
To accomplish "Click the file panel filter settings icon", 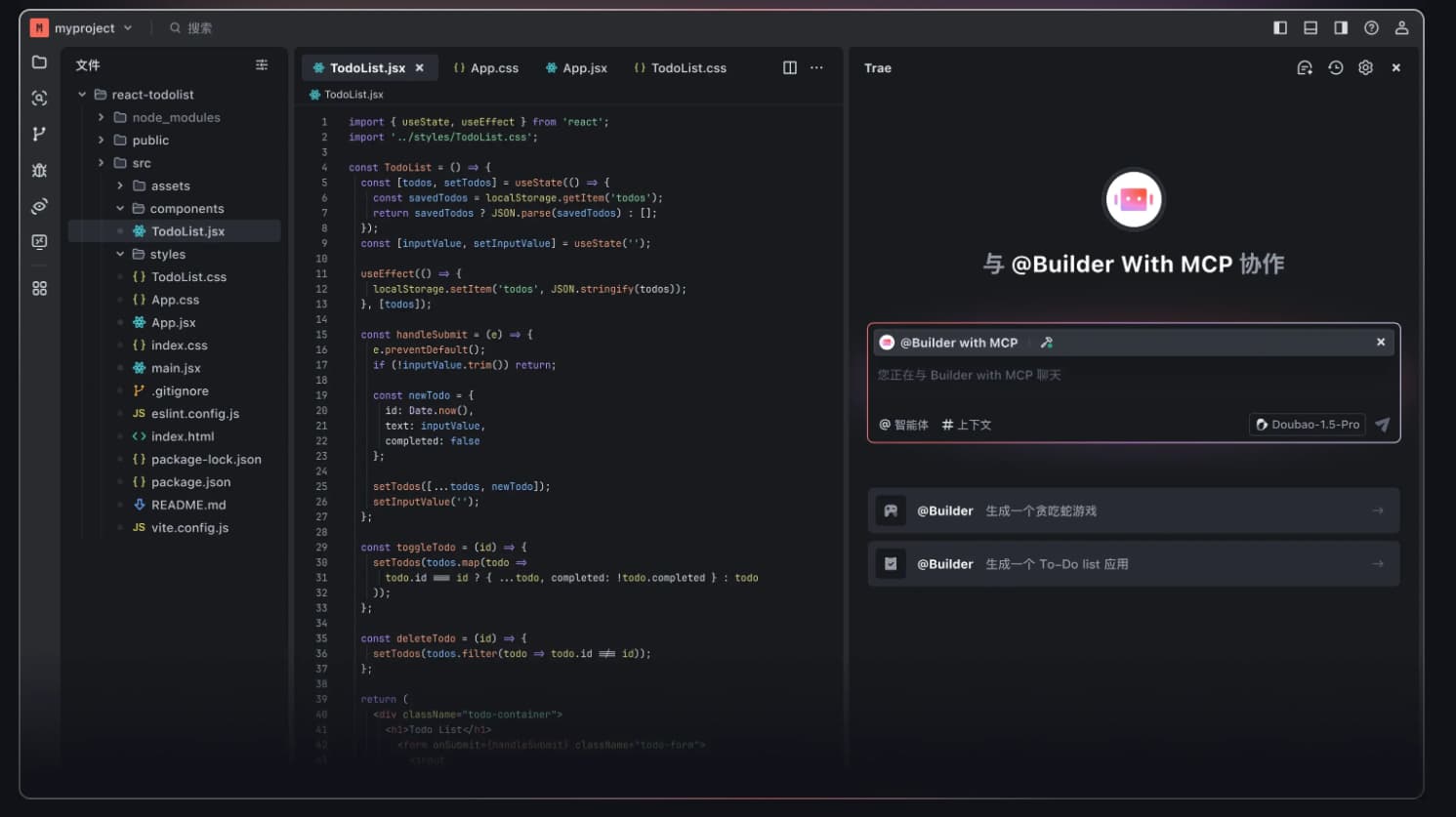I will [262, 64].
